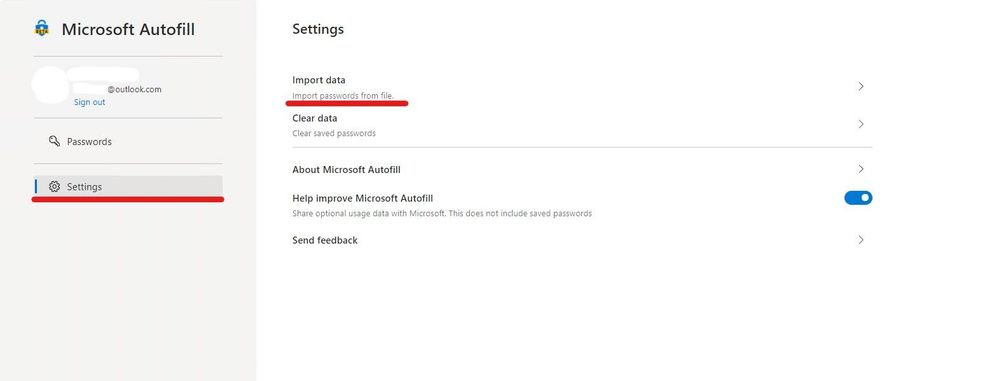Screen dimensions: 999x381
Task: Click Import passwords from file description
Action: click(343, 96)
